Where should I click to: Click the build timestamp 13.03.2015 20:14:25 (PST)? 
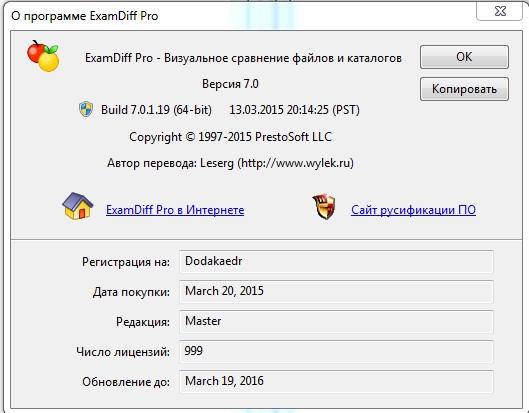coord(295,110)
